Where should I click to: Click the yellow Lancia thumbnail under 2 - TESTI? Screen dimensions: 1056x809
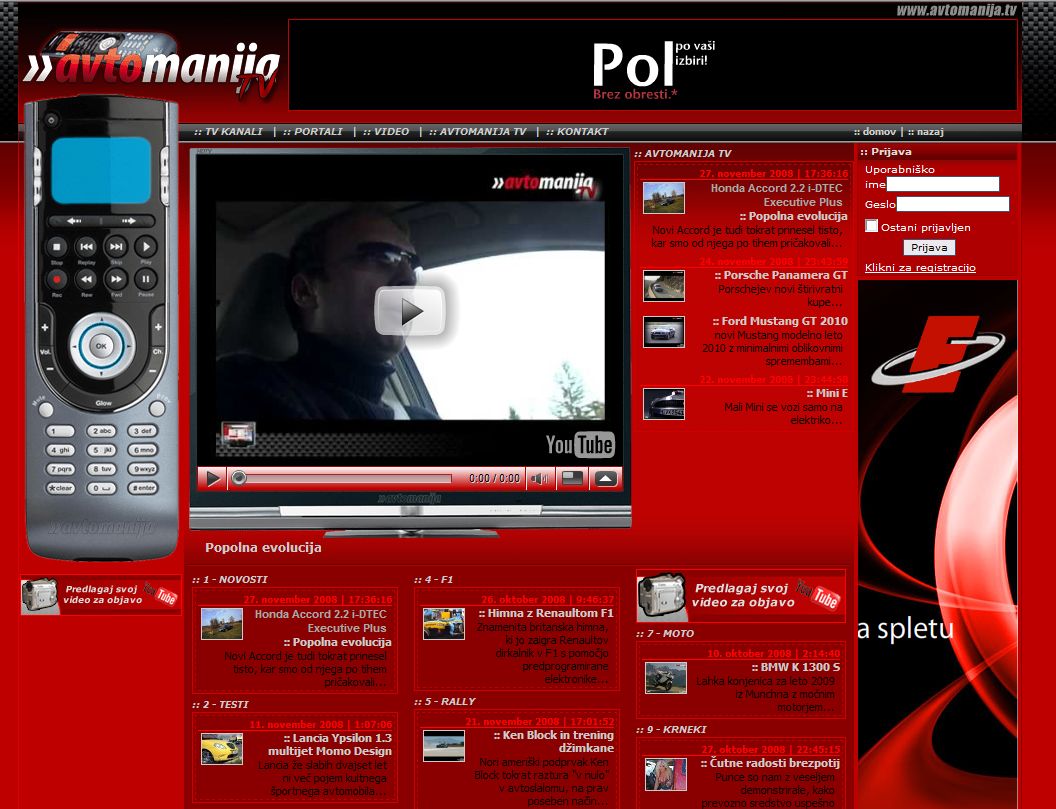click(x=222, y=749)
